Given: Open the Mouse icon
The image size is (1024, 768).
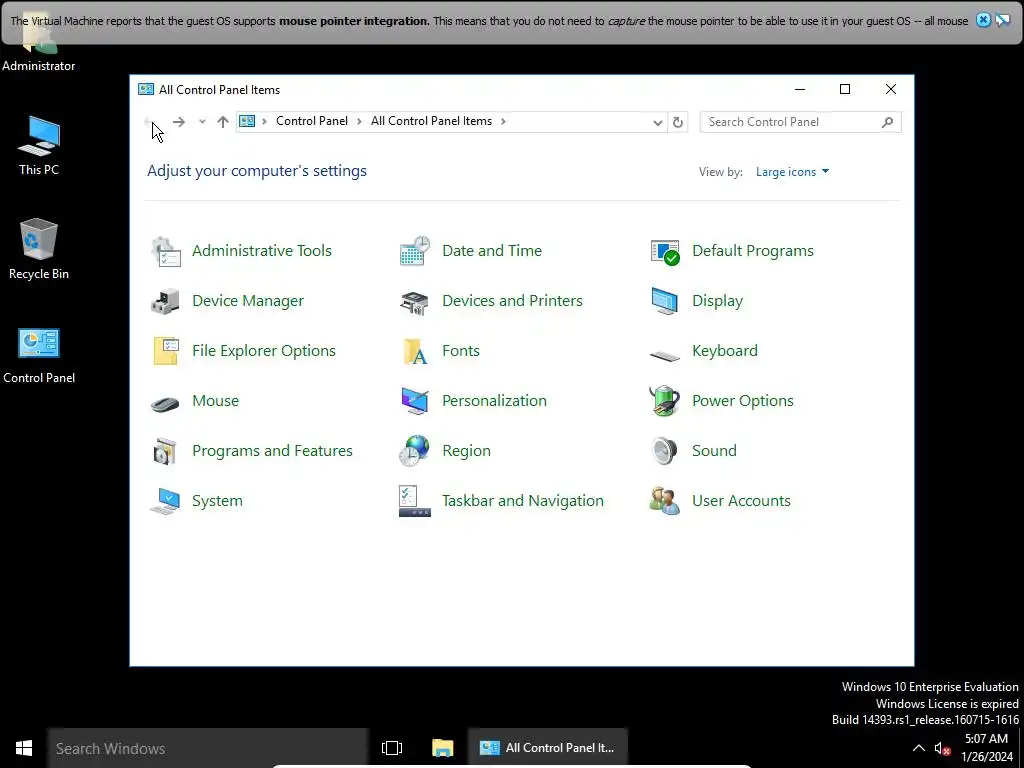Looking at the screenshot, I should [x=165, y=404].
